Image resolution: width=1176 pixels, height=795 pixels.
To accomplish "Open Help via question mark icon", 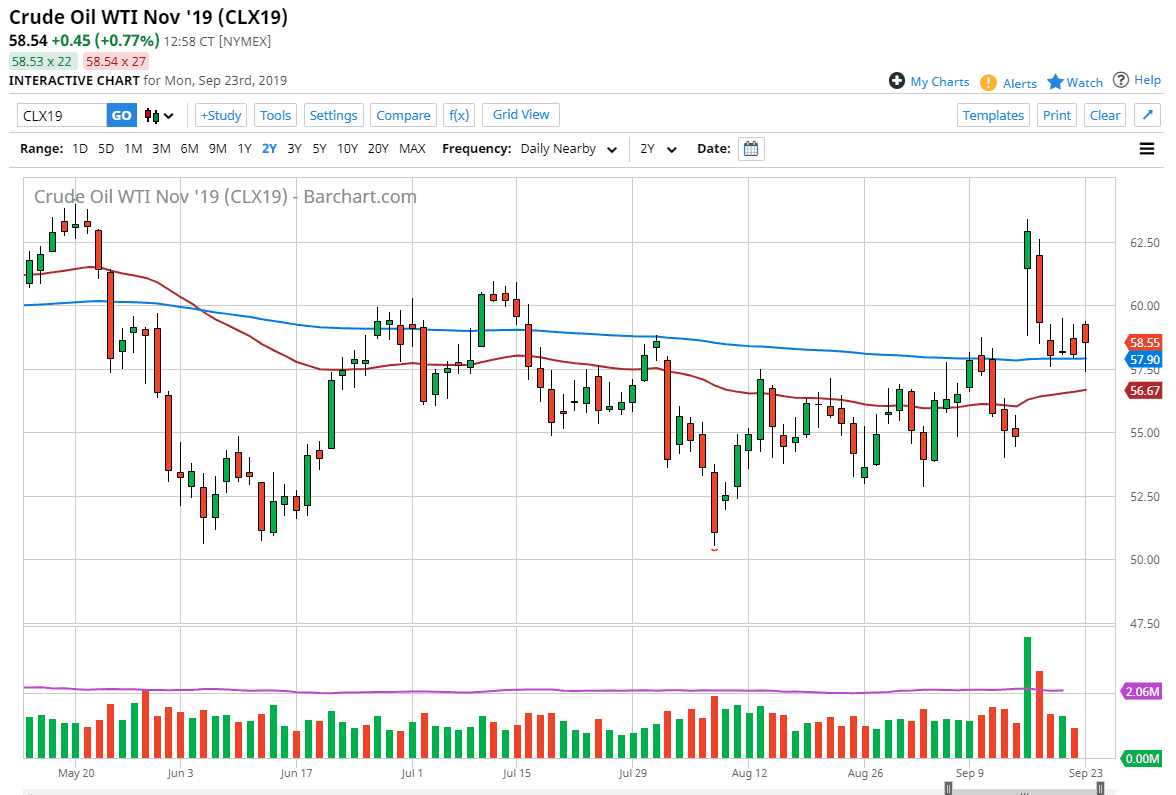I will click(1121, 80).
